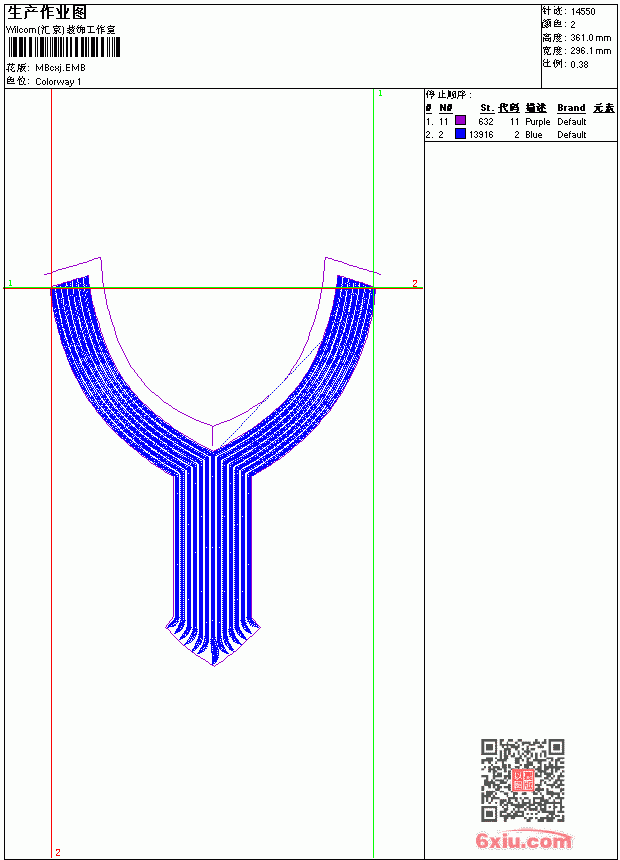Click the "元素" column header
The height and width of the screenshot is (860, 620).
(604, 108)
